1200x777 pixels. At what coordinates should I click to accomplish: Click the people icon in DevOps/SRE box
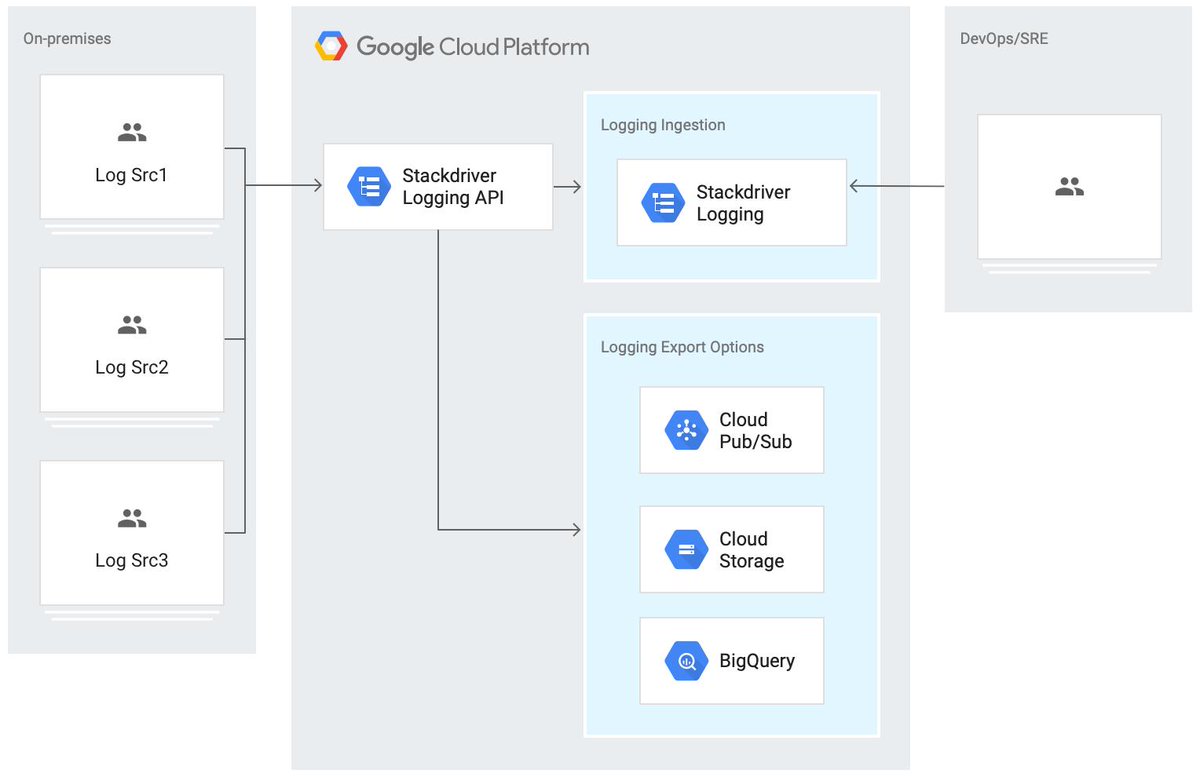(1069, 186)
